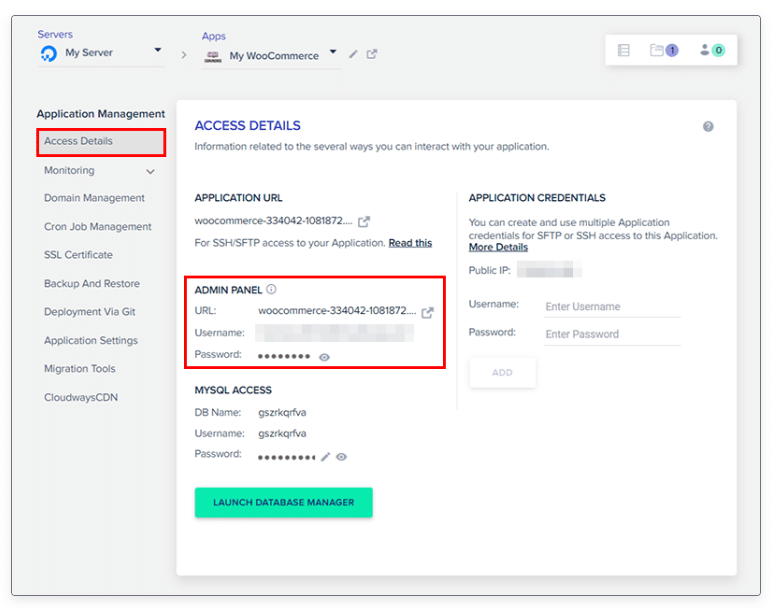
Task: Click the application URL woocommerce-334042 text
Action: (274, 221)
